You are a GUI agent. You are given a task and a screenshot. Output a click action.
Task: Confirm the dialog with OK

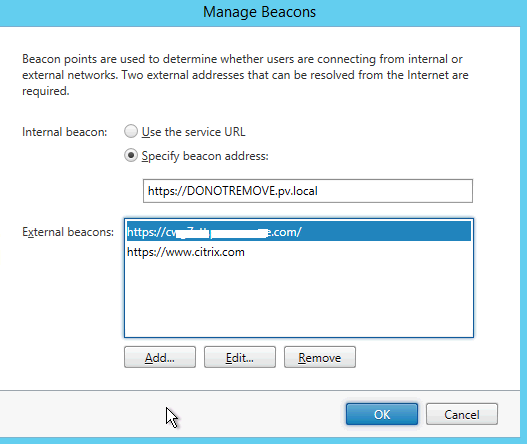382,414
